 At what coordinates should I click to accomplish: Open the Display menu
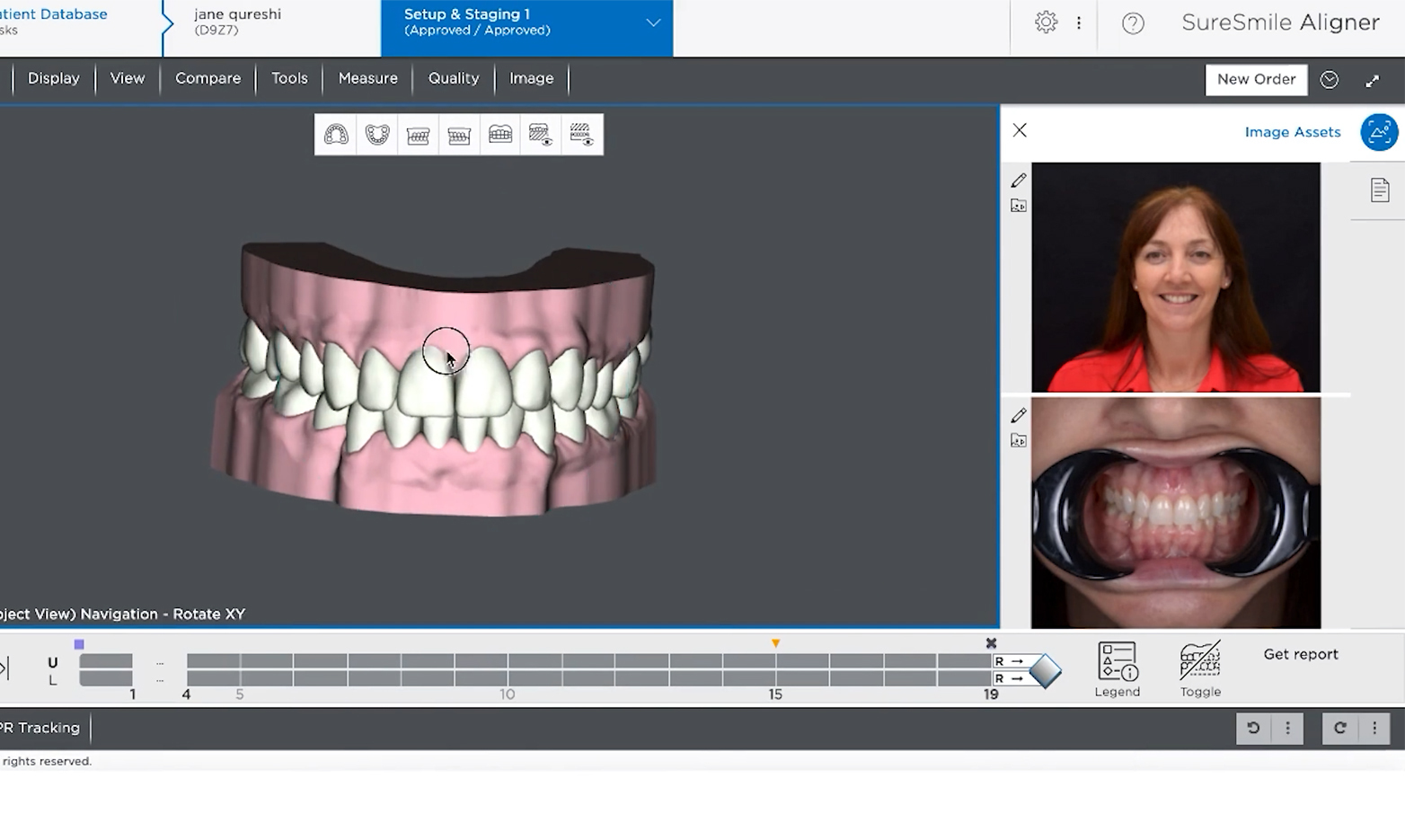click(x=54, y=78)
